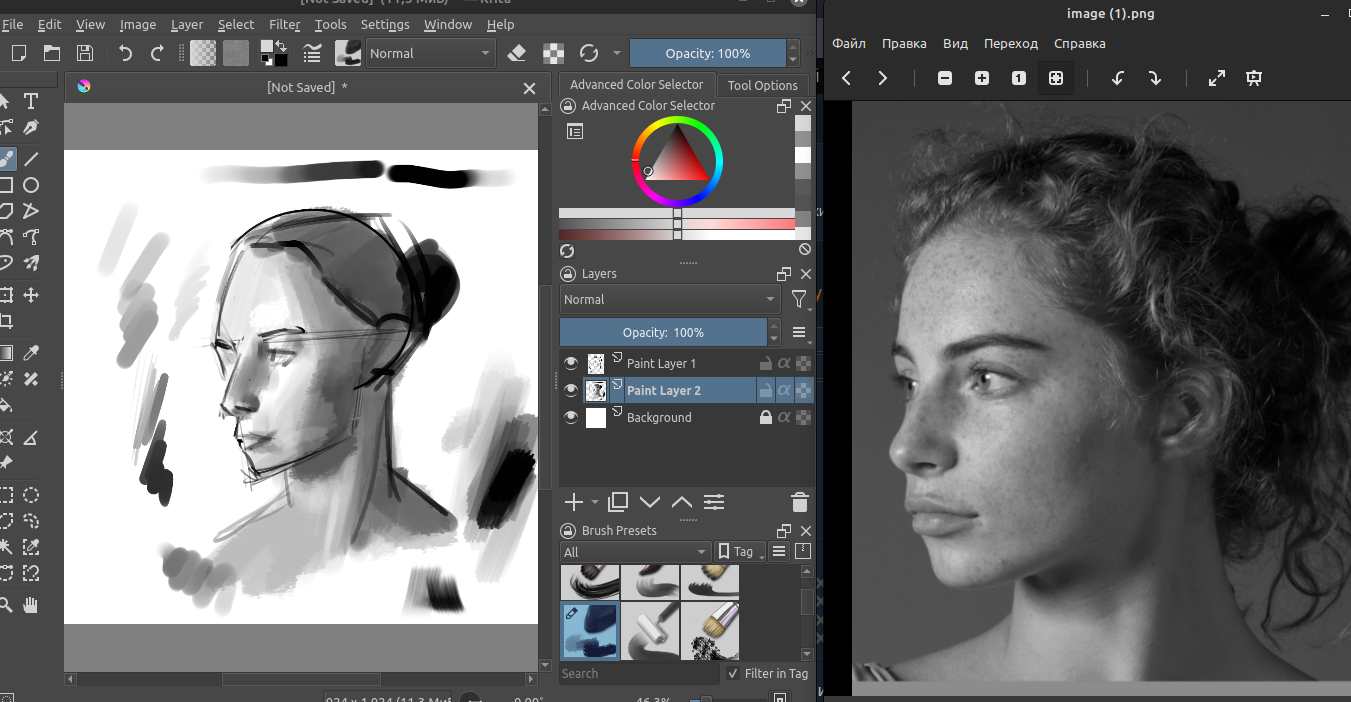Screen dimensions: 1351x702
Task: Open the Layers docker options menu
Action: (799, 332)
